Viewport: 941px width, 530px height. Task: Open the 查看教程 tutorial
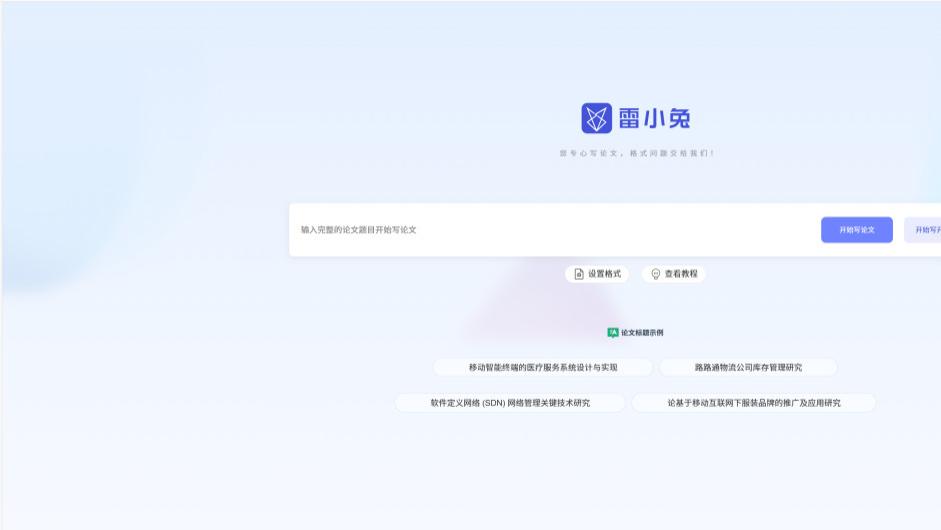coord(674,274)
